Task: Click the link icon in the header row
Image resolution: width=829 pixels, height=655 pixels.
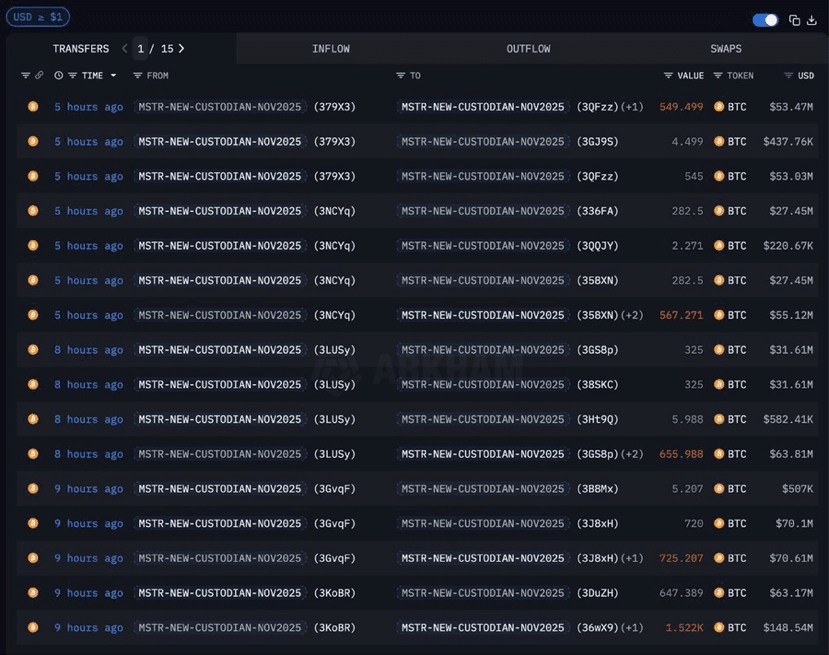Action: pos(39,76)
